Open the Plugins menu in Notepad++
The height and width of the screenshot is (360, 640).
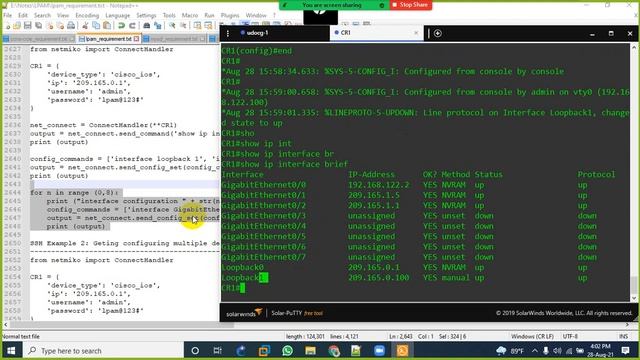click(230, 16)
